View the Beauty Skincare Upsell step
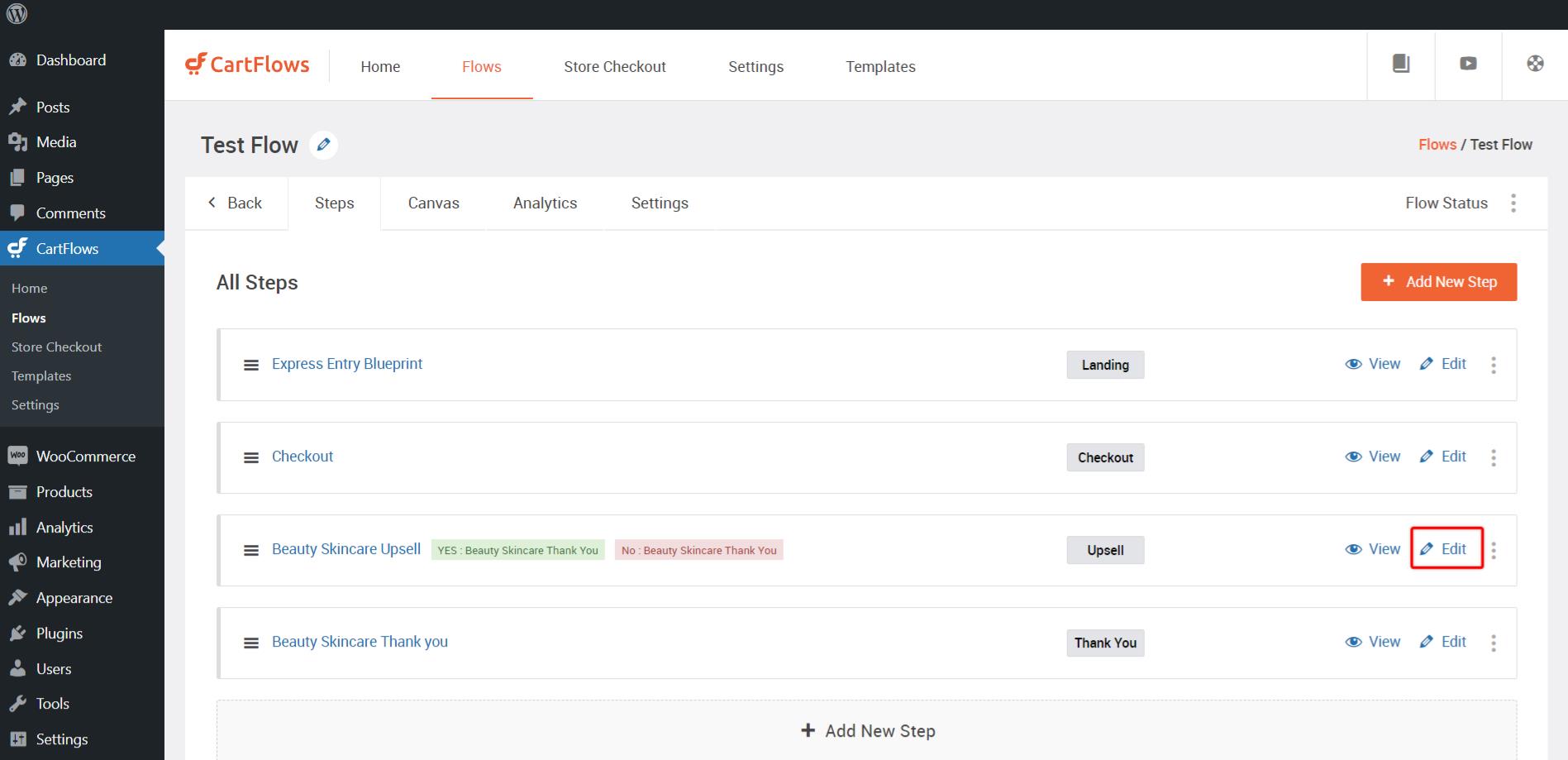Screen dimensions: 1568x760 (x=1373, y=549)
